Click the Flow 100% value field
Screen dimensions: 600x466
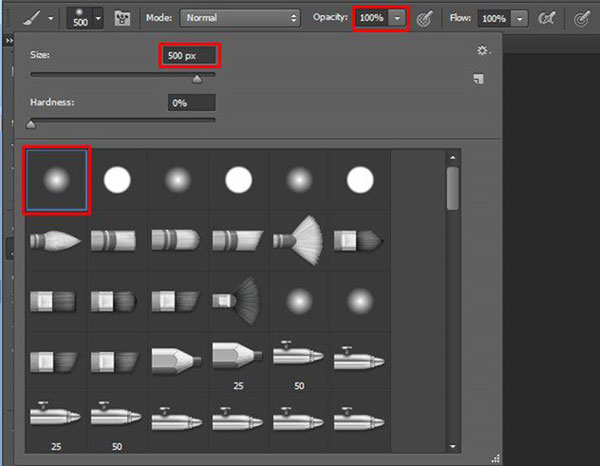click(494, 18)
